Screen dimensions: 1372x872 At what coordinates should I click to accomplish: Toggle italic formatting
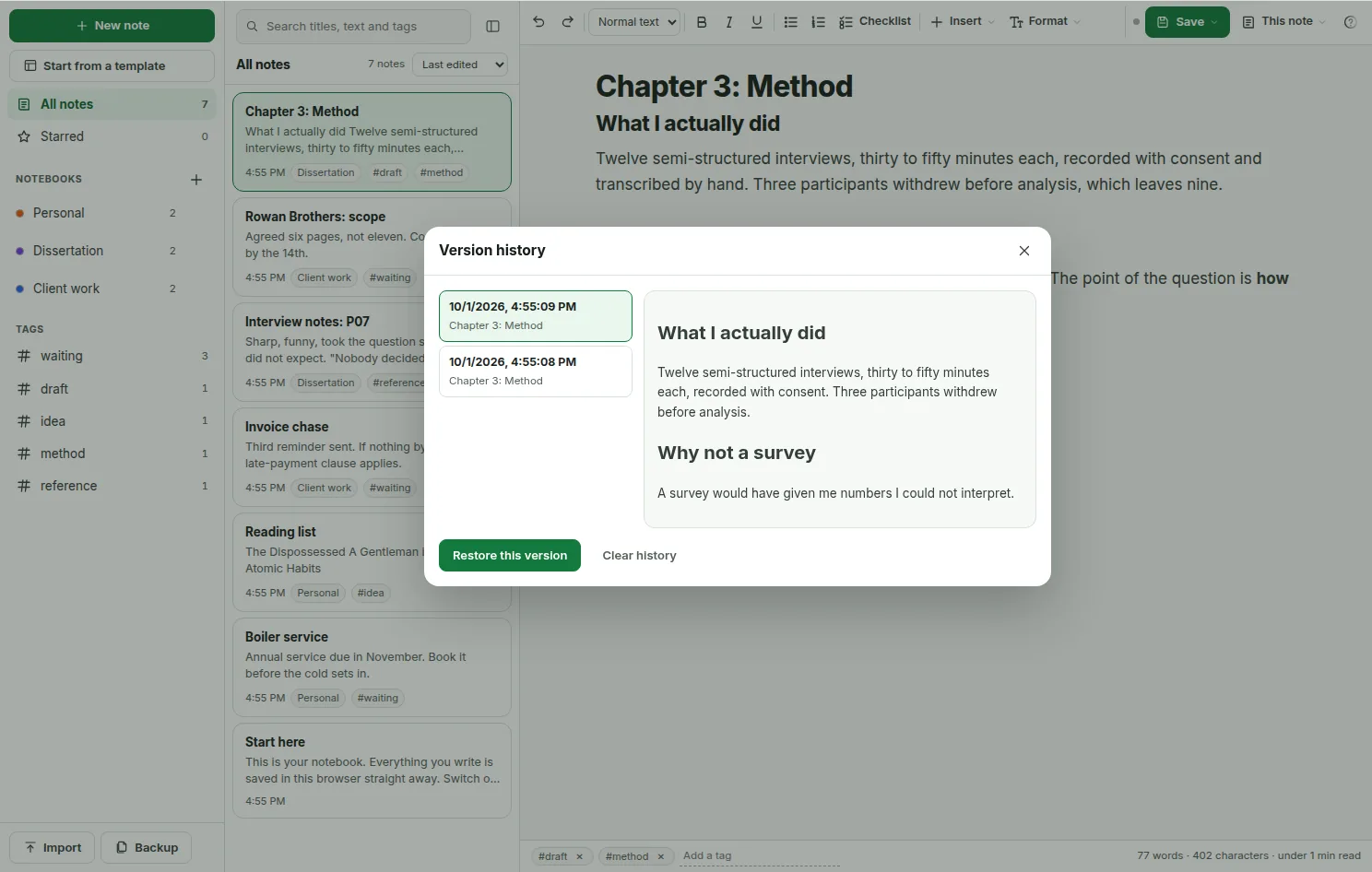click(729, 22)
